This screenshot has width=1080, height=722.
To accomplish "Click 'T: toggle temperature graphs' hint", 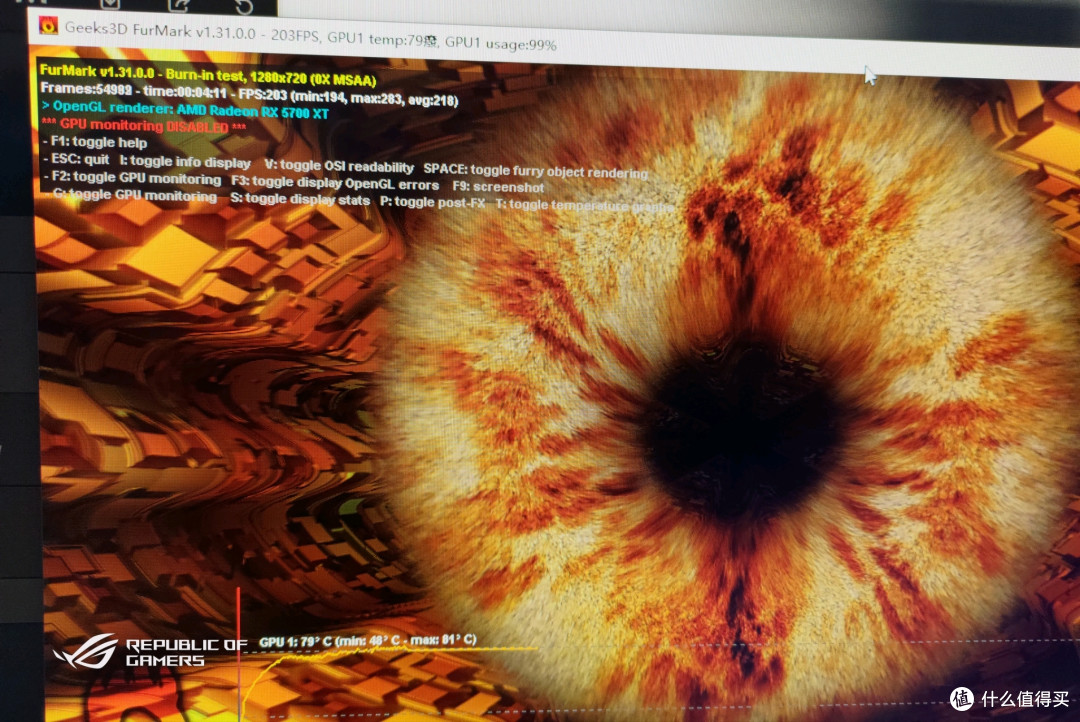I will coord(584,205).
